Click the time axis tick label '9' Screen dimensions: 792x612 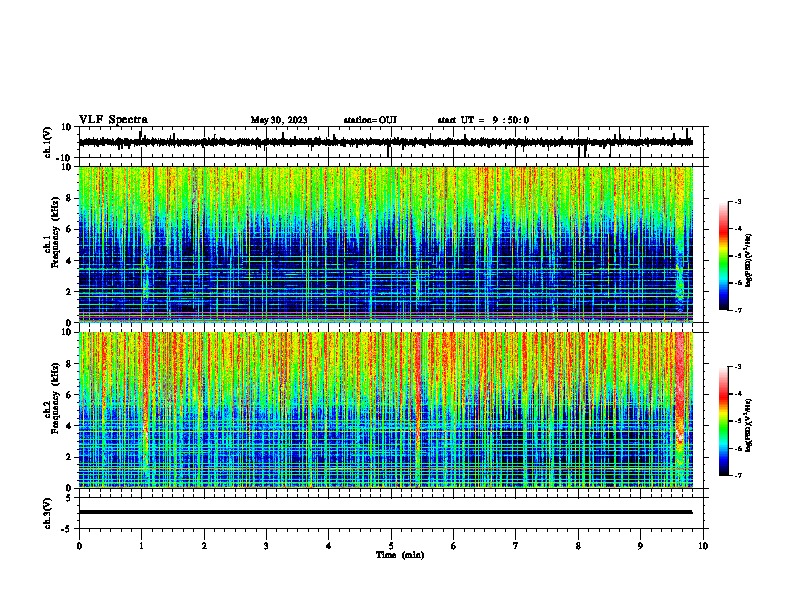coord(640,546)
